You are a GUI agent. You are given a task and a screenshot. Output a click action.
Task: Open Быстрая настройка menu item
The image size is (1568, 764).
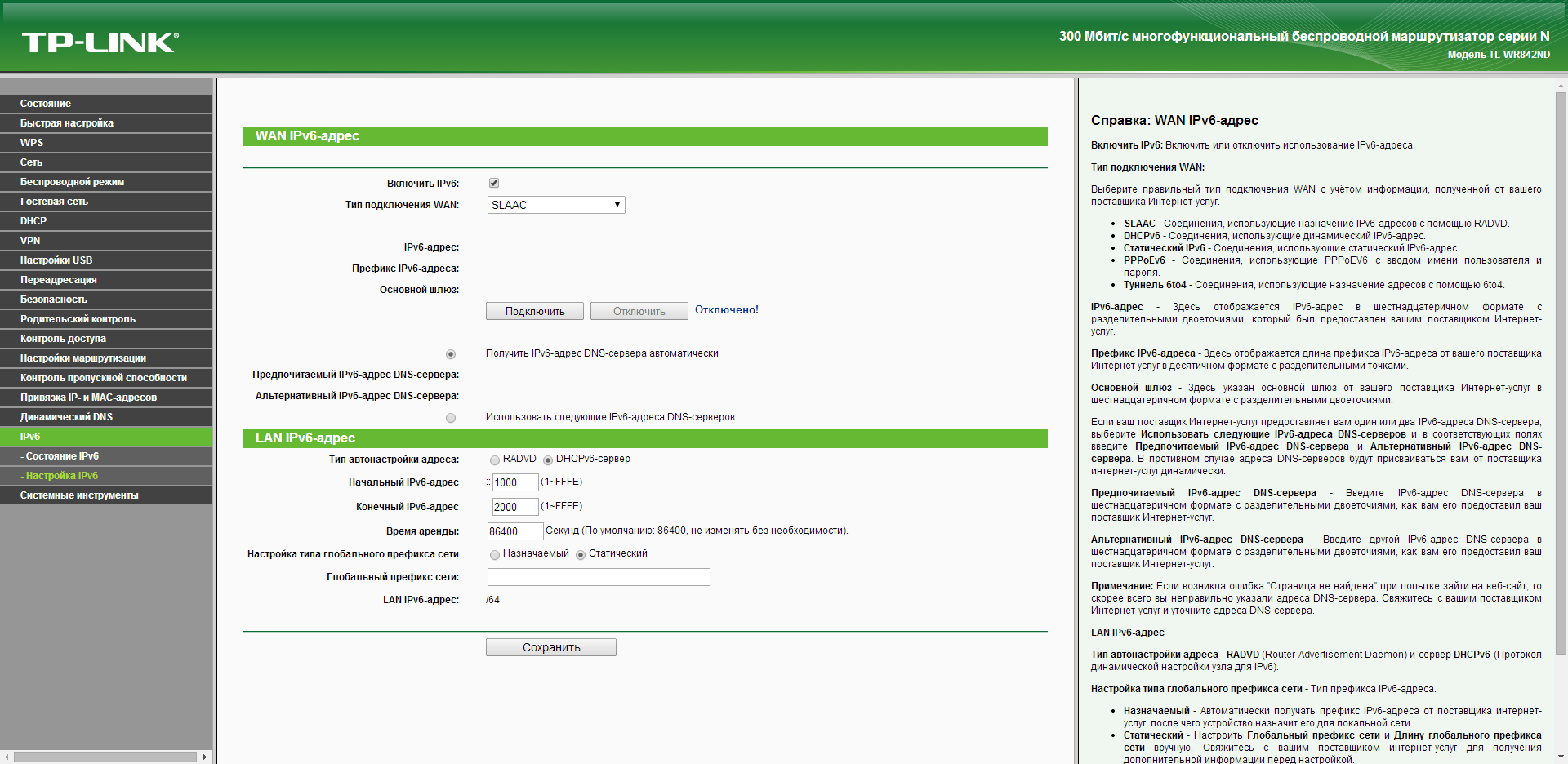pyautogui.click(x=106, y=123)
